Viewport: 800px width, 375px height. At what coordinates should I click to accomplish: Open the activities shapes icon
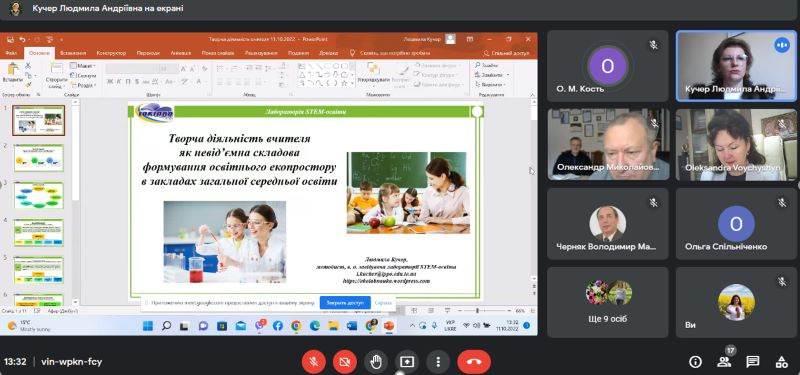pyautogui.click(x=781, y=362)
